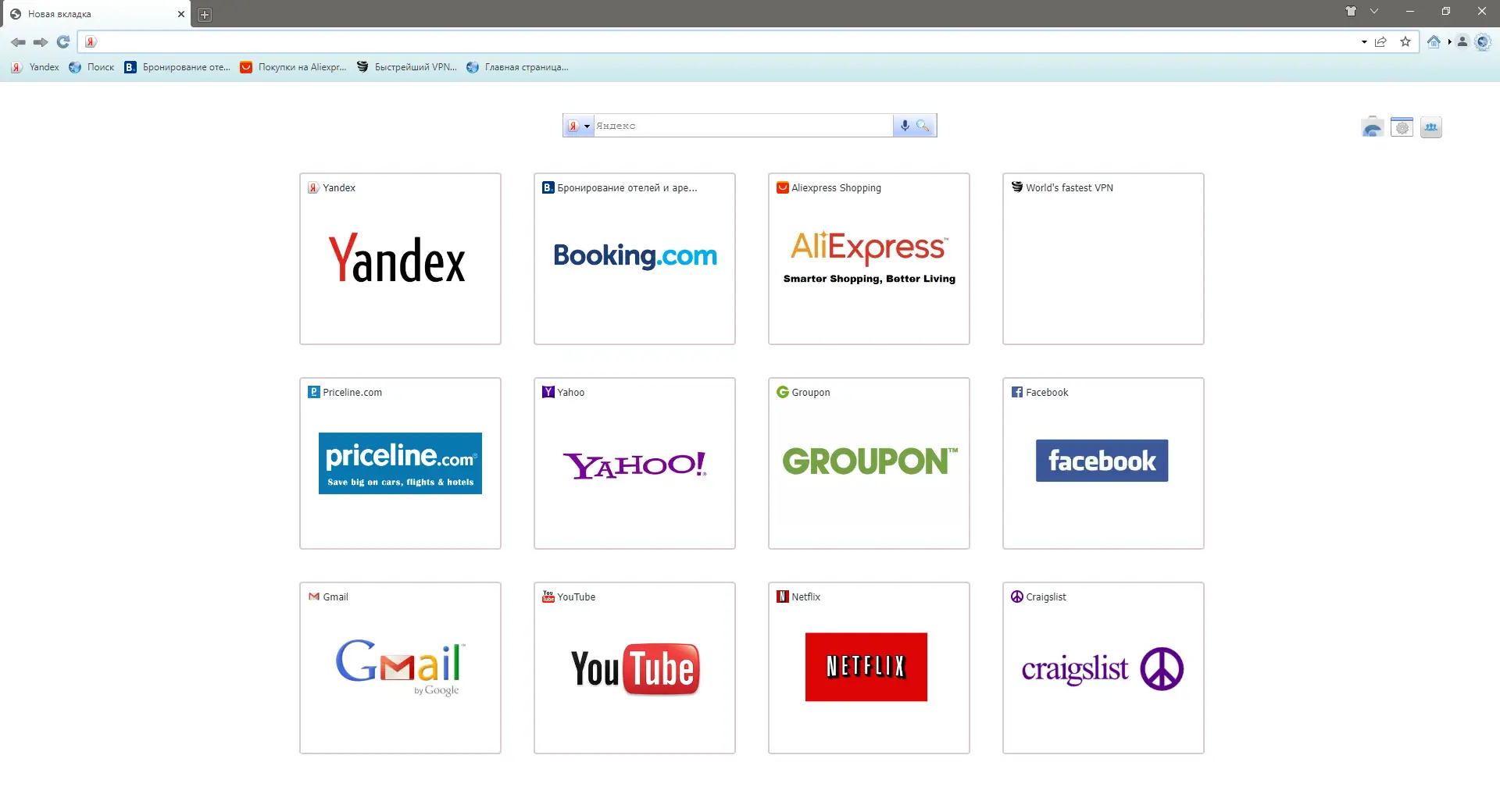
Task: Open the web store bag icon
Action: [1373, 127]
